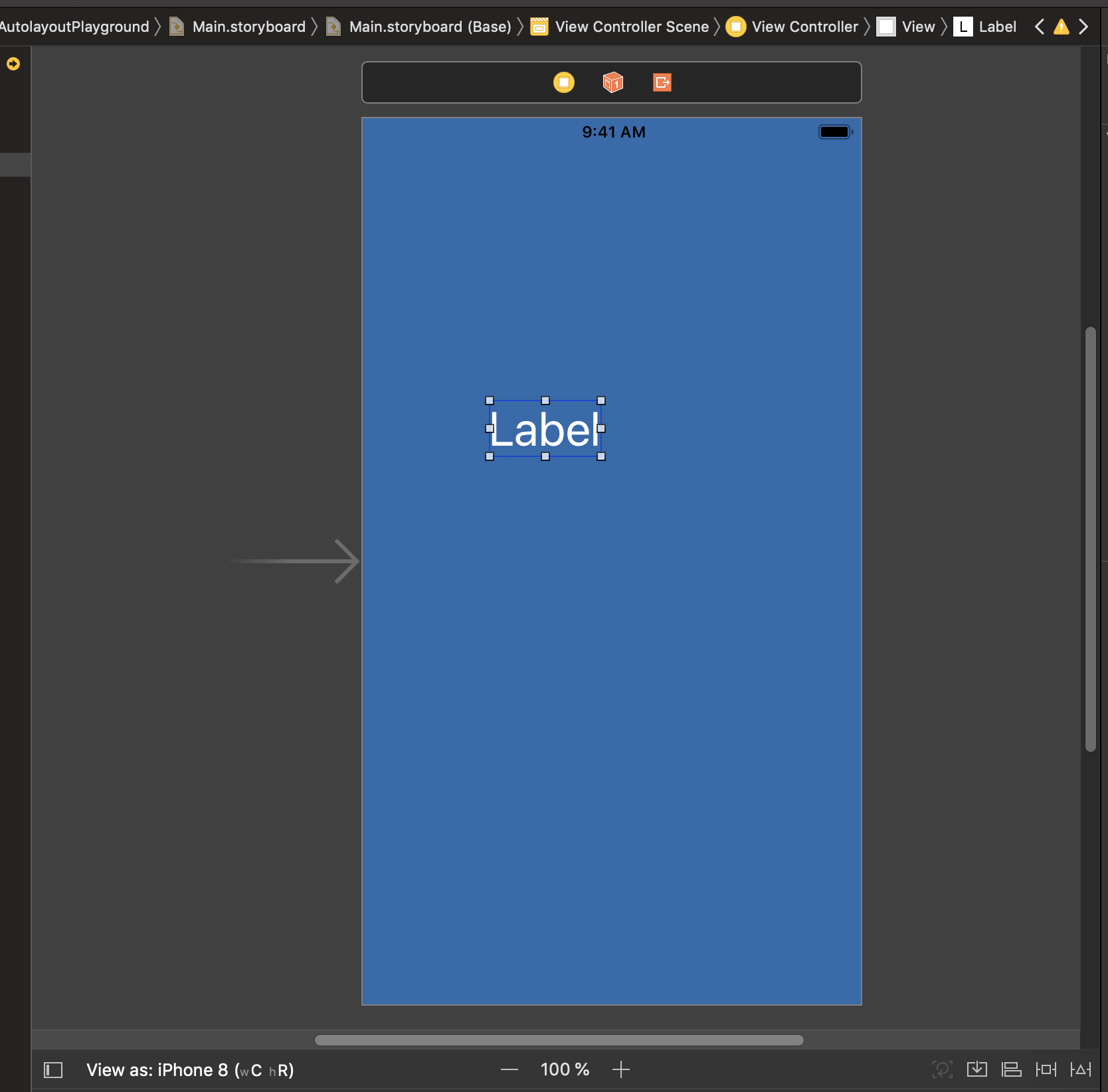Click the First Responder cube icon

point(612,82)
